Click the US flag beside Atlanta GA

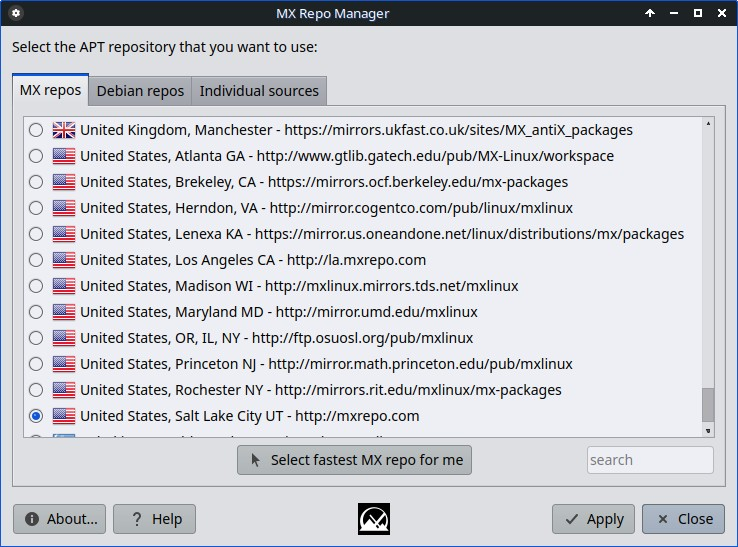64,156
